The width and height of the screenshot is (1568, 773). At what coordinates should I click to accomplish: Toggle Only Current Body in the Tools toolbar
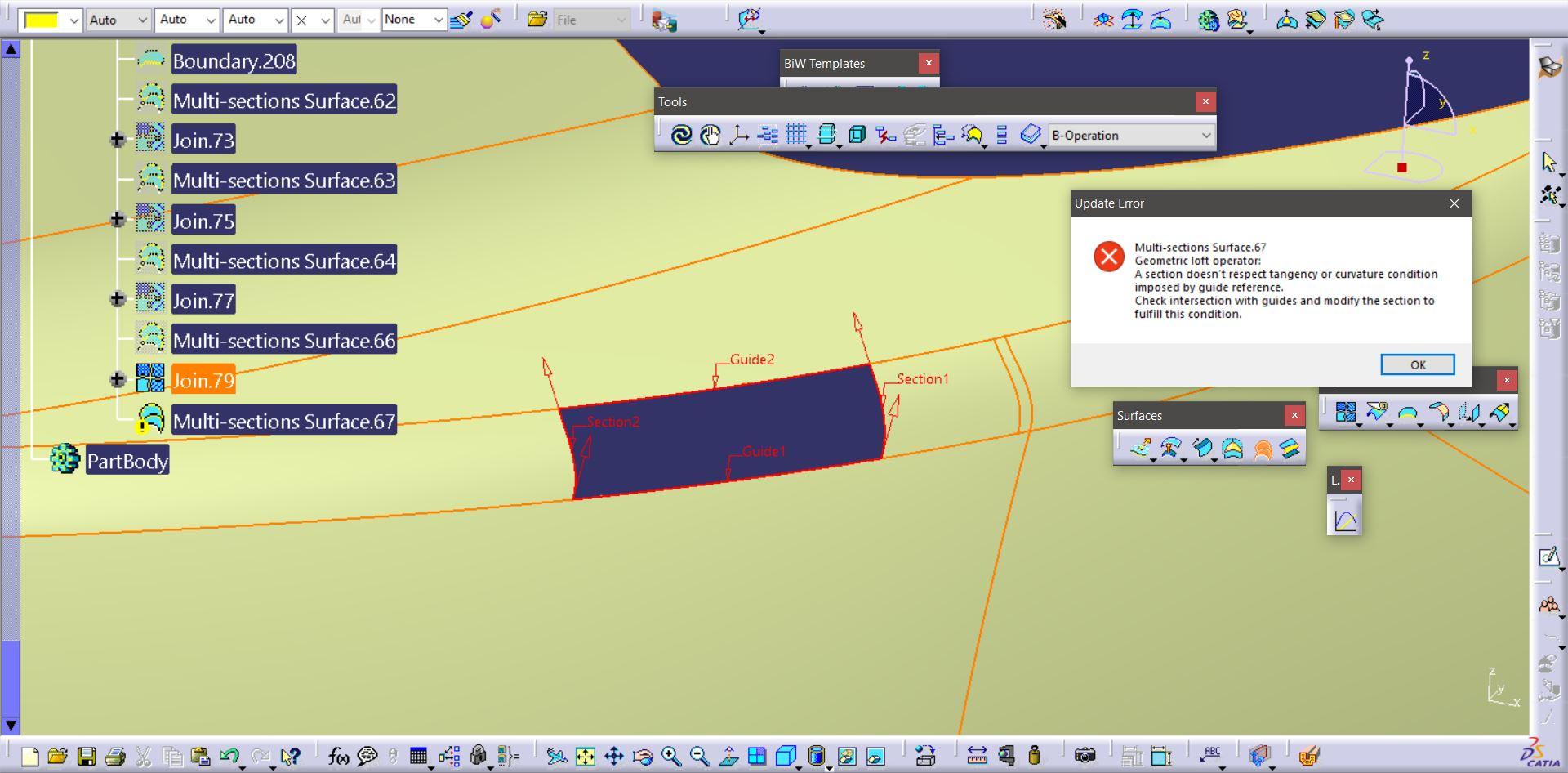click(x=856, y=135)
